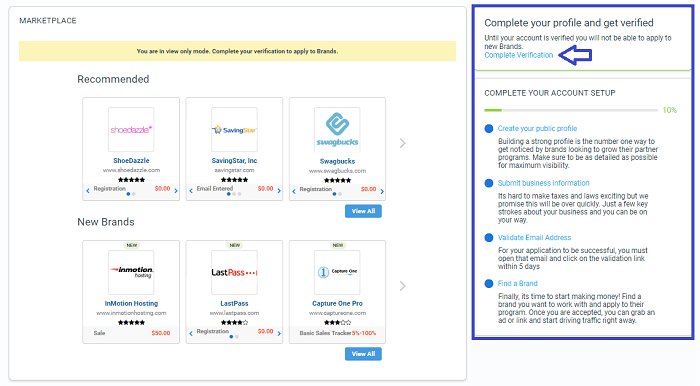
Task: Open Submit business information step
Action: click(543, 183)
